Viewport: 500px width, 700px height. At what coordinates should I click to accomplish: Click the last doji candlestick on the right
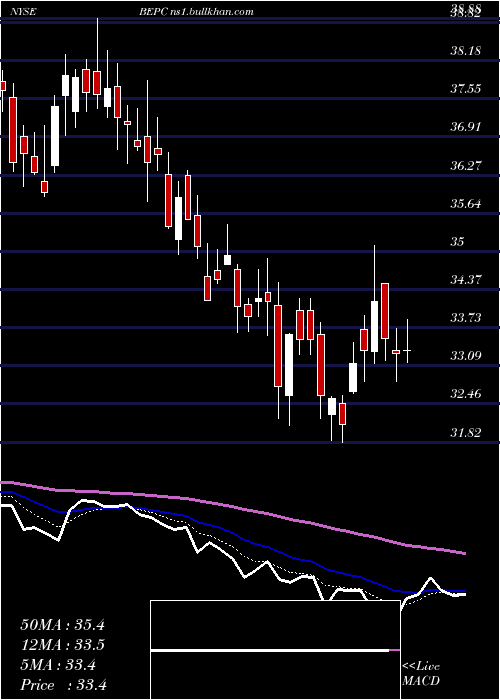tap(407, 350)
